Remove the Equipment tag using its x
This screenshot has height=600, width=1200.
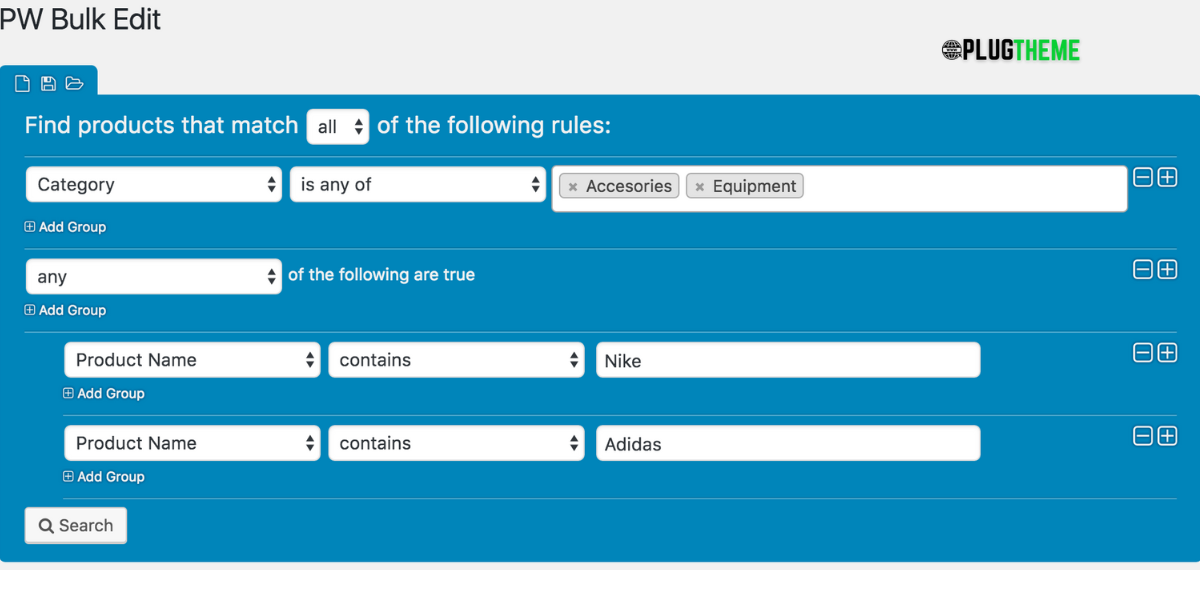point(700,187)
